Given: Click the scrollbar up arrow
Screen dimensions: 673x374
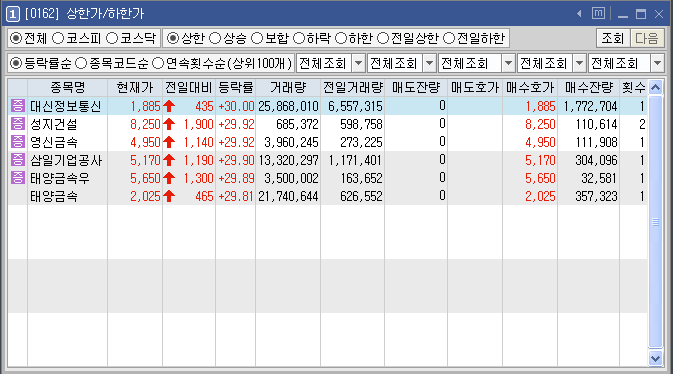Looking at the screenshot, I should click(655, 88).
